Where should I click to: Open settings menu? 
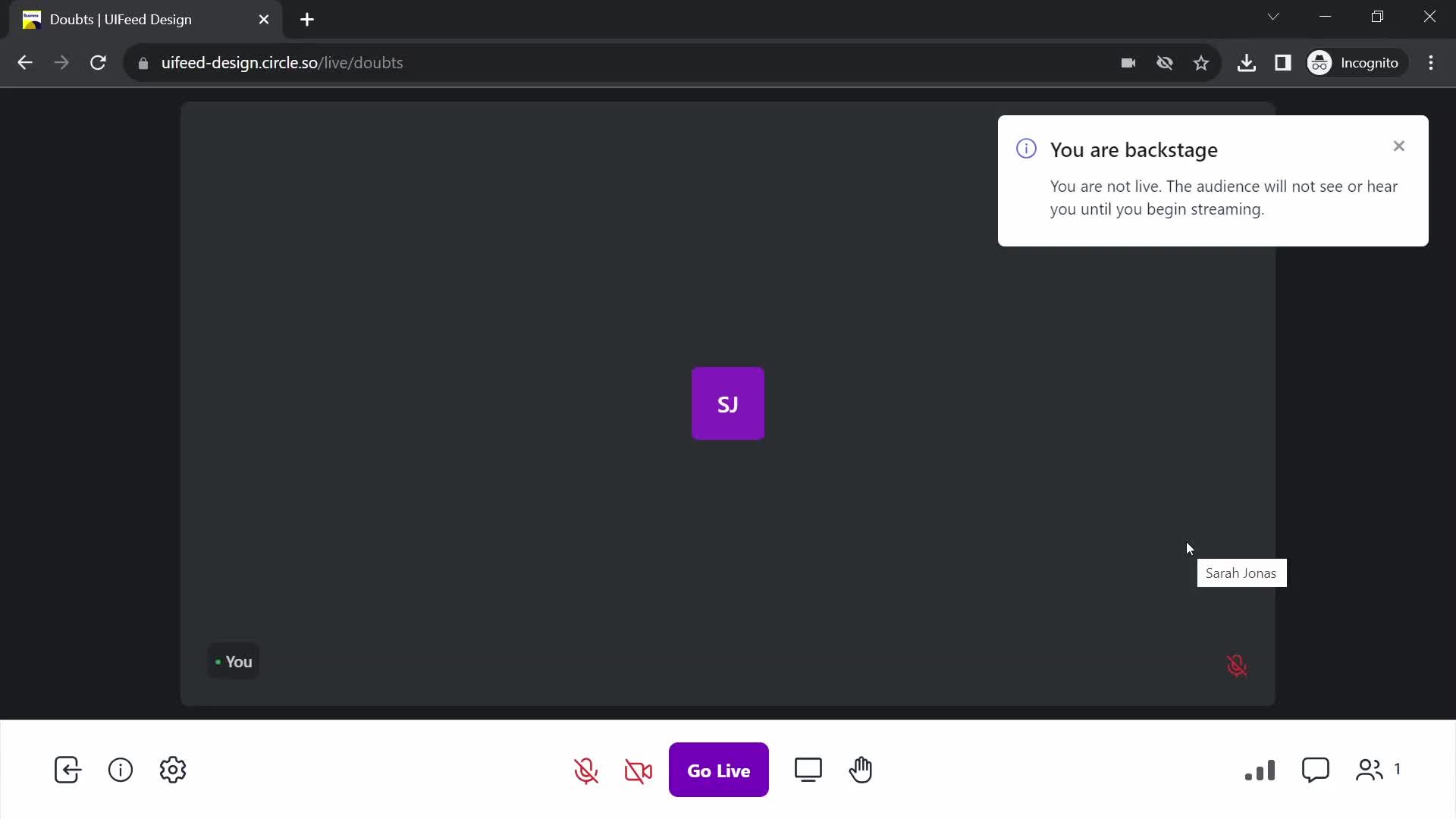point(172,770)
